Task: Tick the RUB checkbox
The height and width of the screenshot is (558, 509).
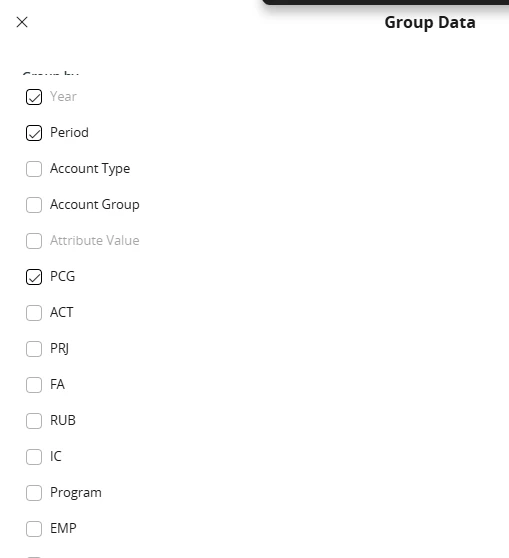Action: click(x=34, y=421)
